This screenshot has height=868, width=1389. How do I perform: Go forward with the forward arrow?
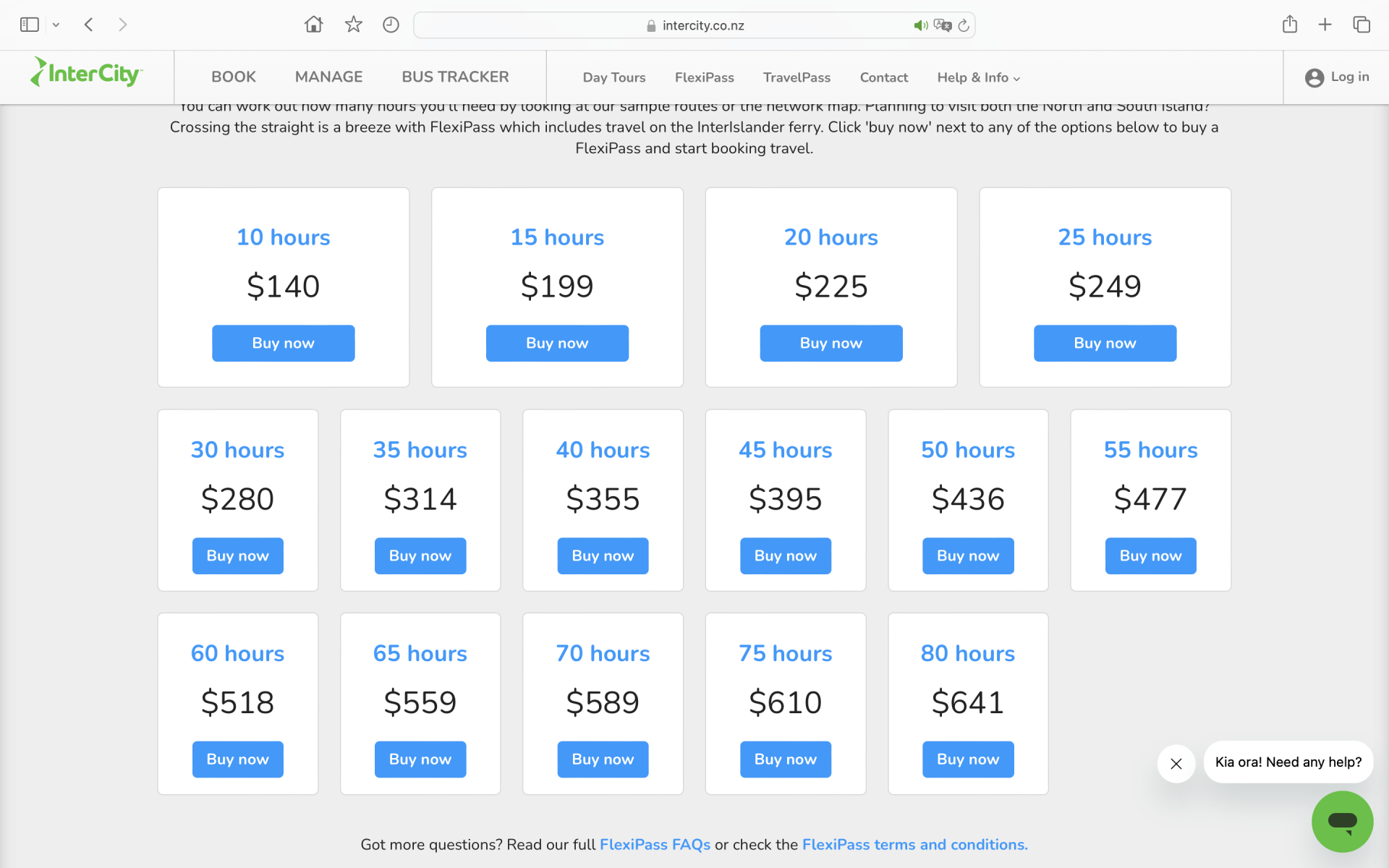pyautogui.click(x=123, y=25)
